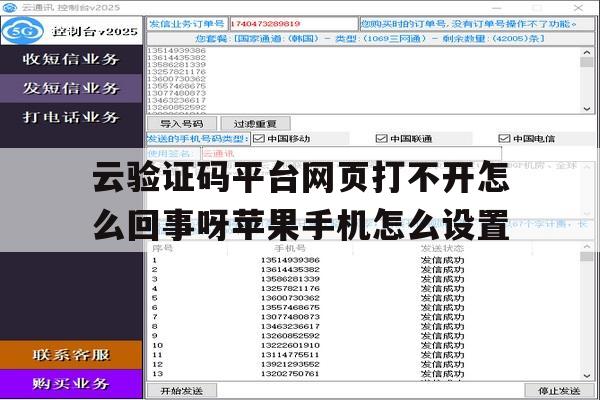Select result row 1 number 13514939386
Image resolution: width=600 pixels, height=400 pixels.
tap(290, 260)
